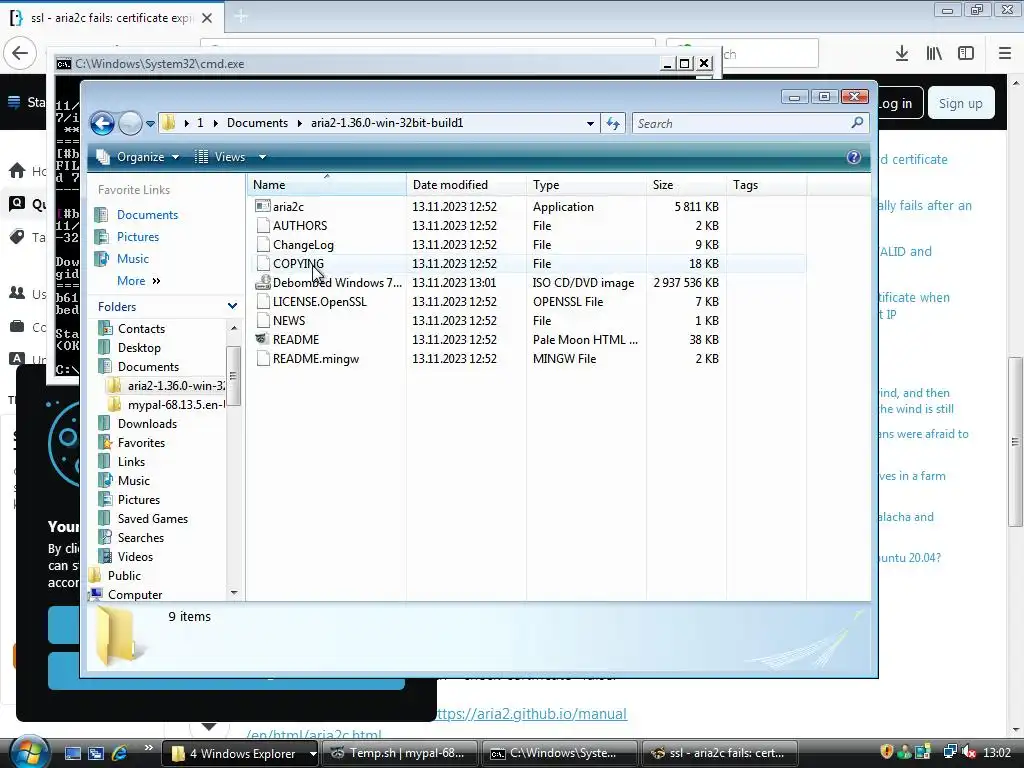Select mypal-68.13.5 folder in tree
Image resolution: width=1024 pixels, height=768 pixels.
[x=176, y=404]
